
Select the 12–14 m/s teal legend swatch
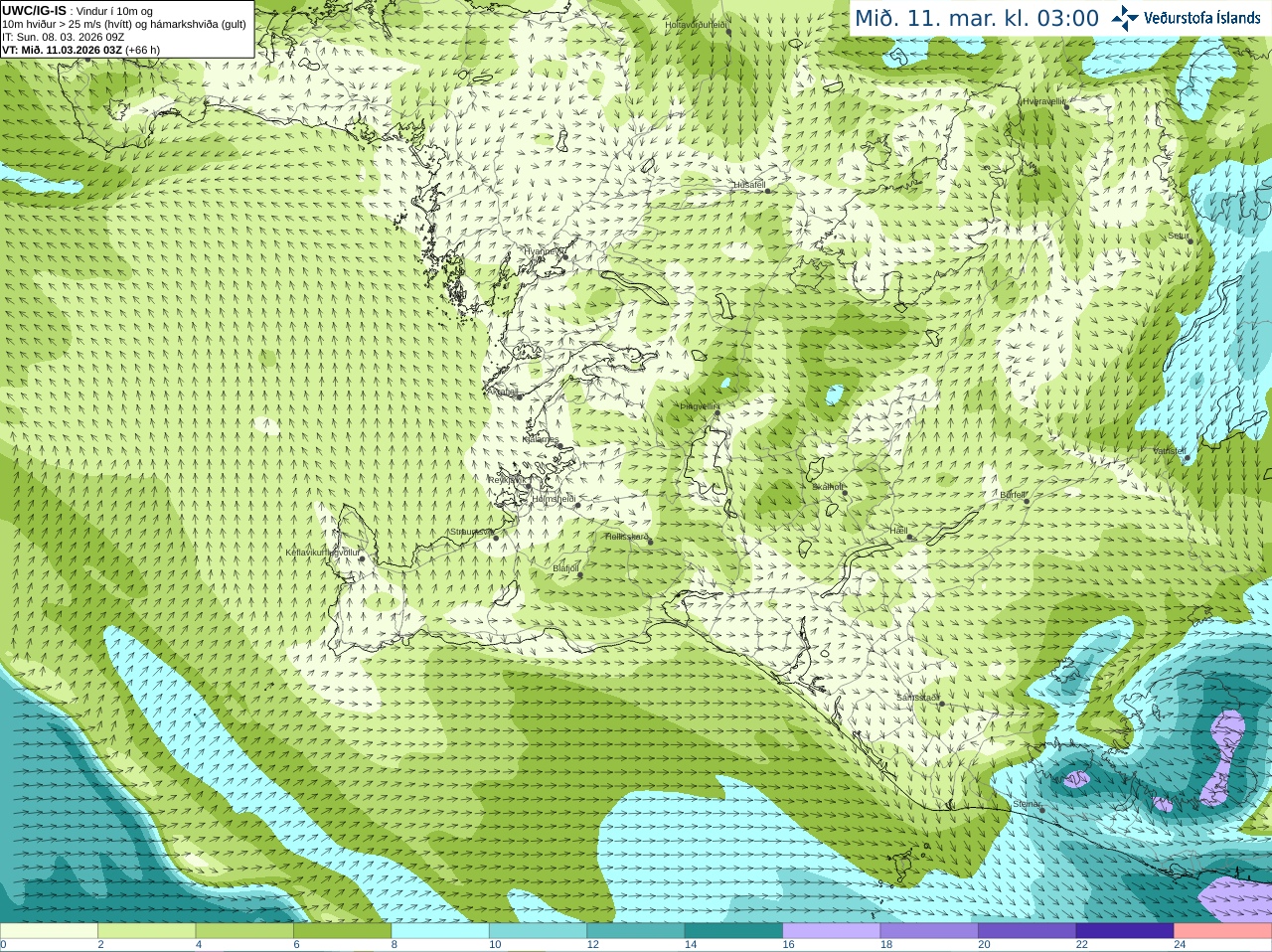[636, 931]
